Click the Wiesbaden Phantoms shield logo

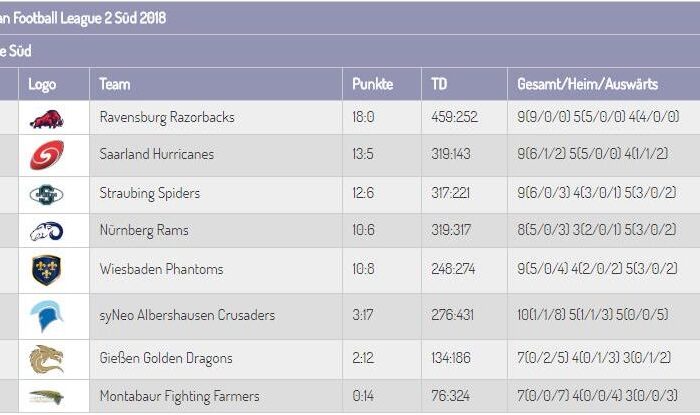(46, 270)
